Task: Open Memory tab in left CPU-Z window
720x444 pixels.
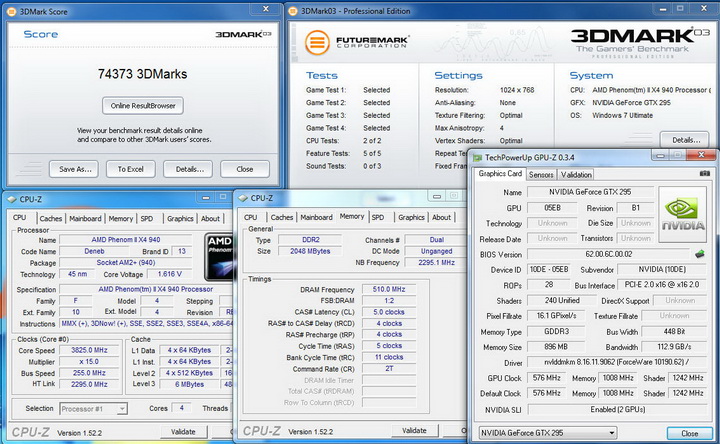Action: pos(120,219)
